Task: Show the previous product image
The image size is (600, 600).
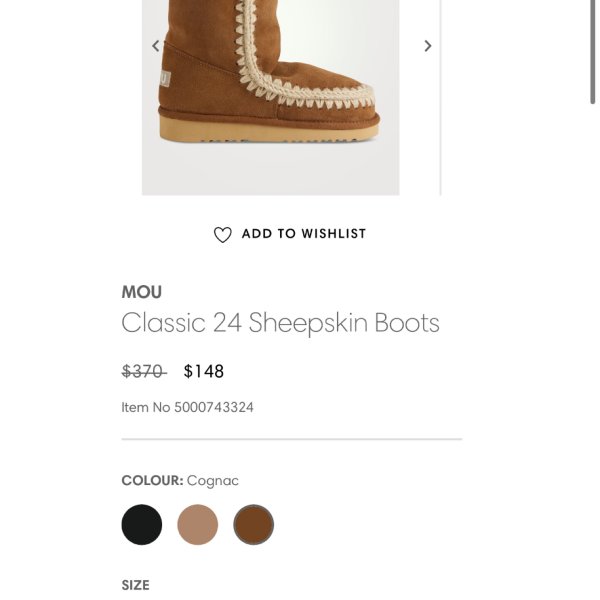Action: click(x=155, y=46)
